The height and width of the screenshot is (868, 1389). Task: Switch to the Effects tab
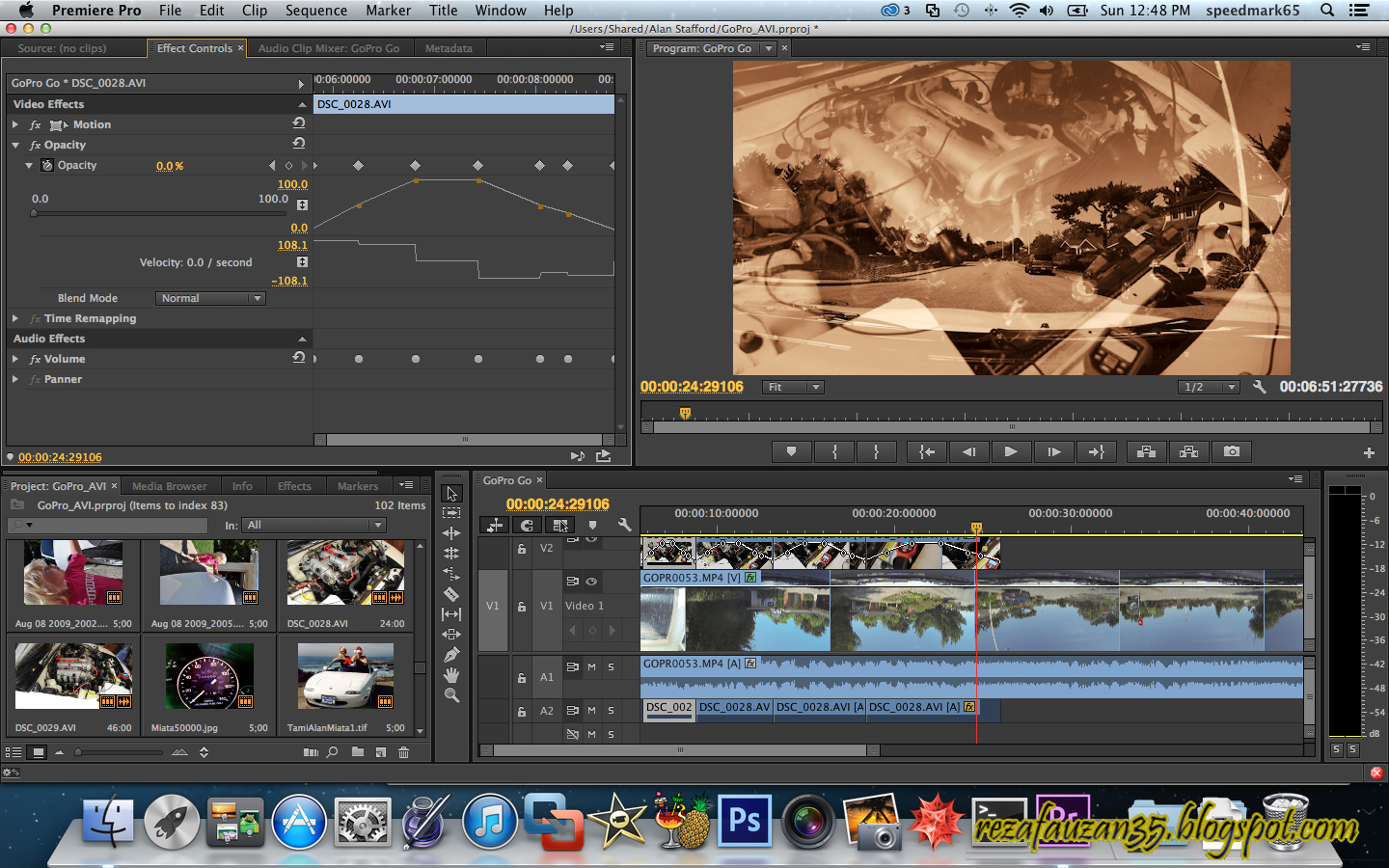[x=294, y=486]
